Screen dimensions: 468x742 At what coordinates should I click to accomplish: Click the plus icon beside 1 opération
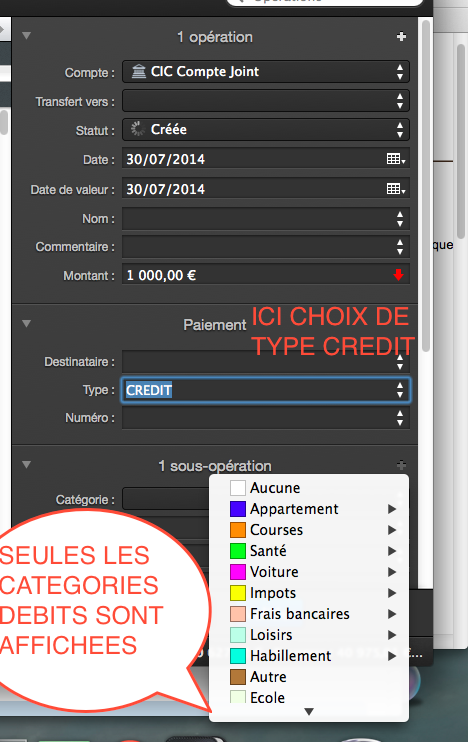401,36
